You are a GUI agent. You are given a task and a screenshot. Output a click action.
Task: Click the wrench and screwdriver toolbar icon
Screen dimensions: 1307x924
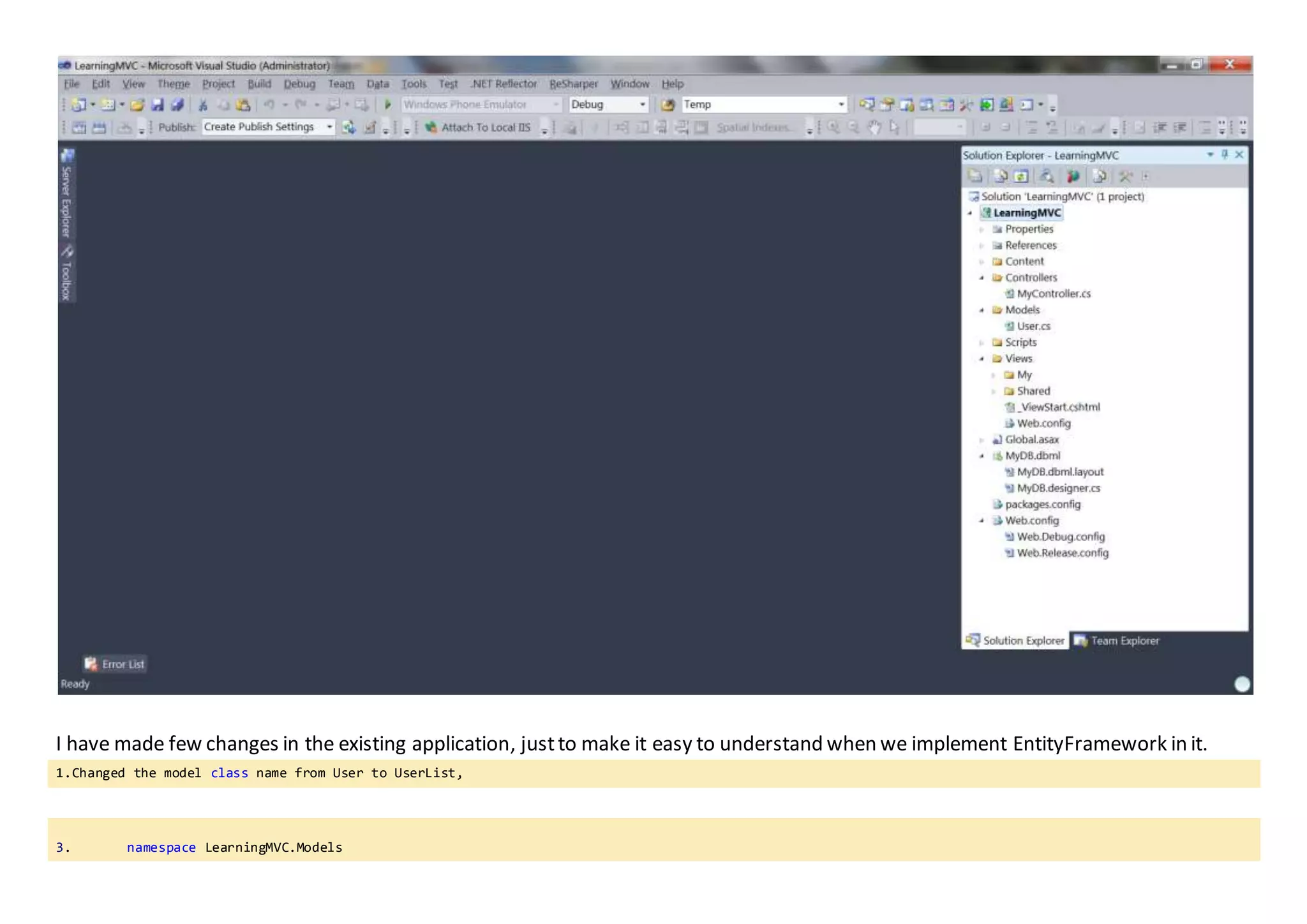966,105
